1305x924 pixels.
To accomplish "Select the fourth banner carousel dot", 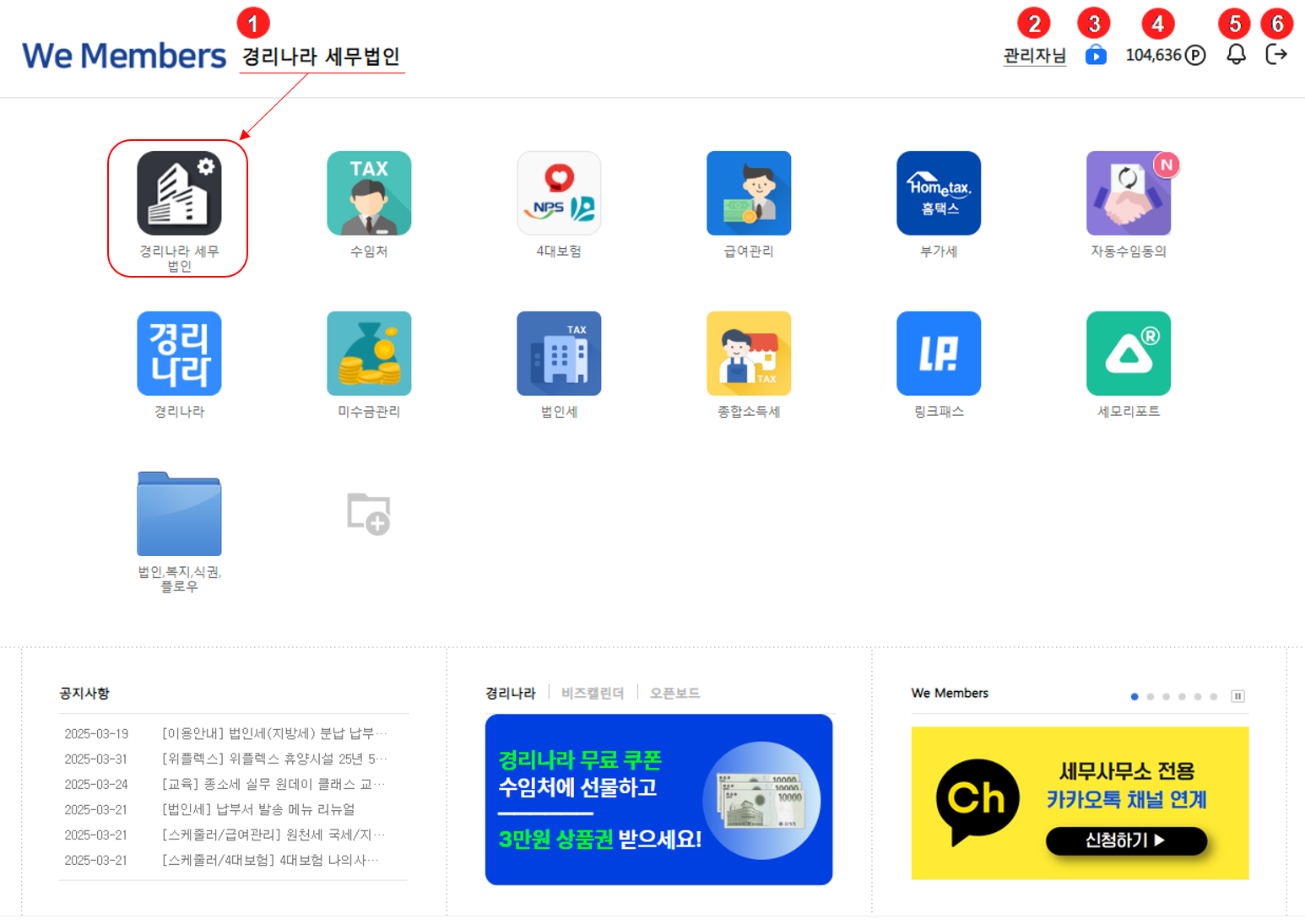I will click(1182, 696).
